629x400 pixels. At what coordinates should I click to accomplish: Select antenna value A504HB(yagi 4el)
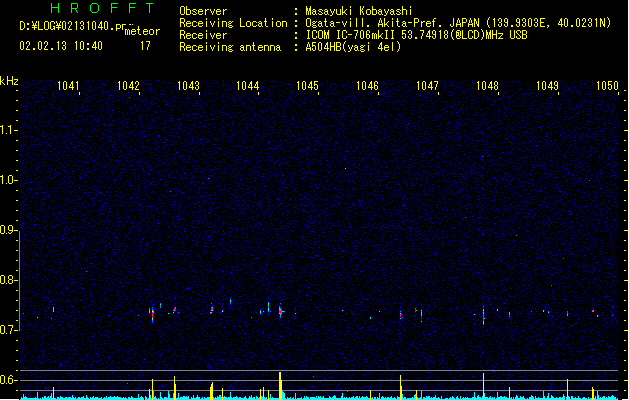[353, 47]
